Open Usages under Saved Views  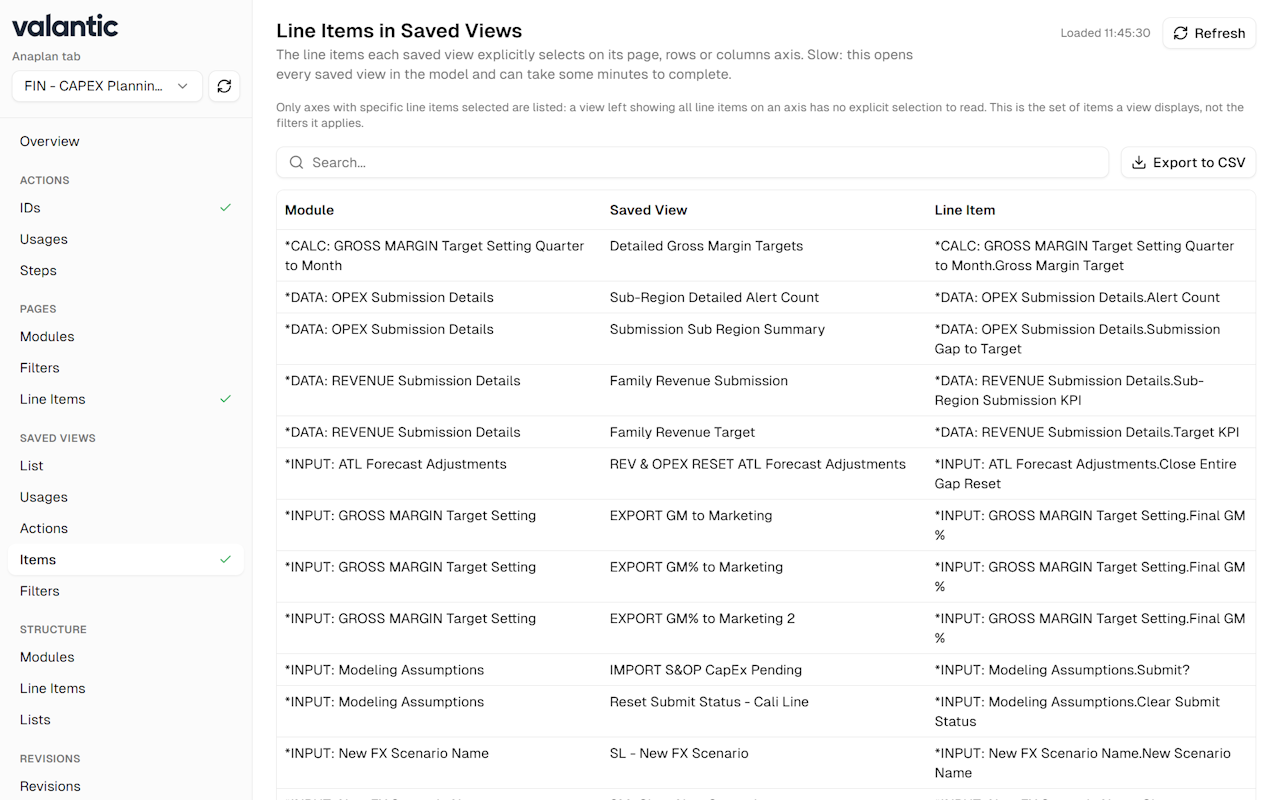tap(126, 497)
